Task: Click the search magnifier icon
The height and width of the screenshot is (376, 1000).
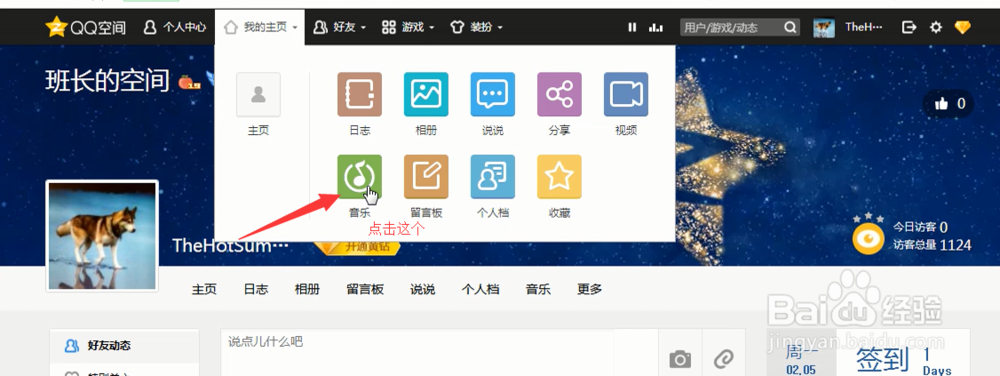Action: 790,27
